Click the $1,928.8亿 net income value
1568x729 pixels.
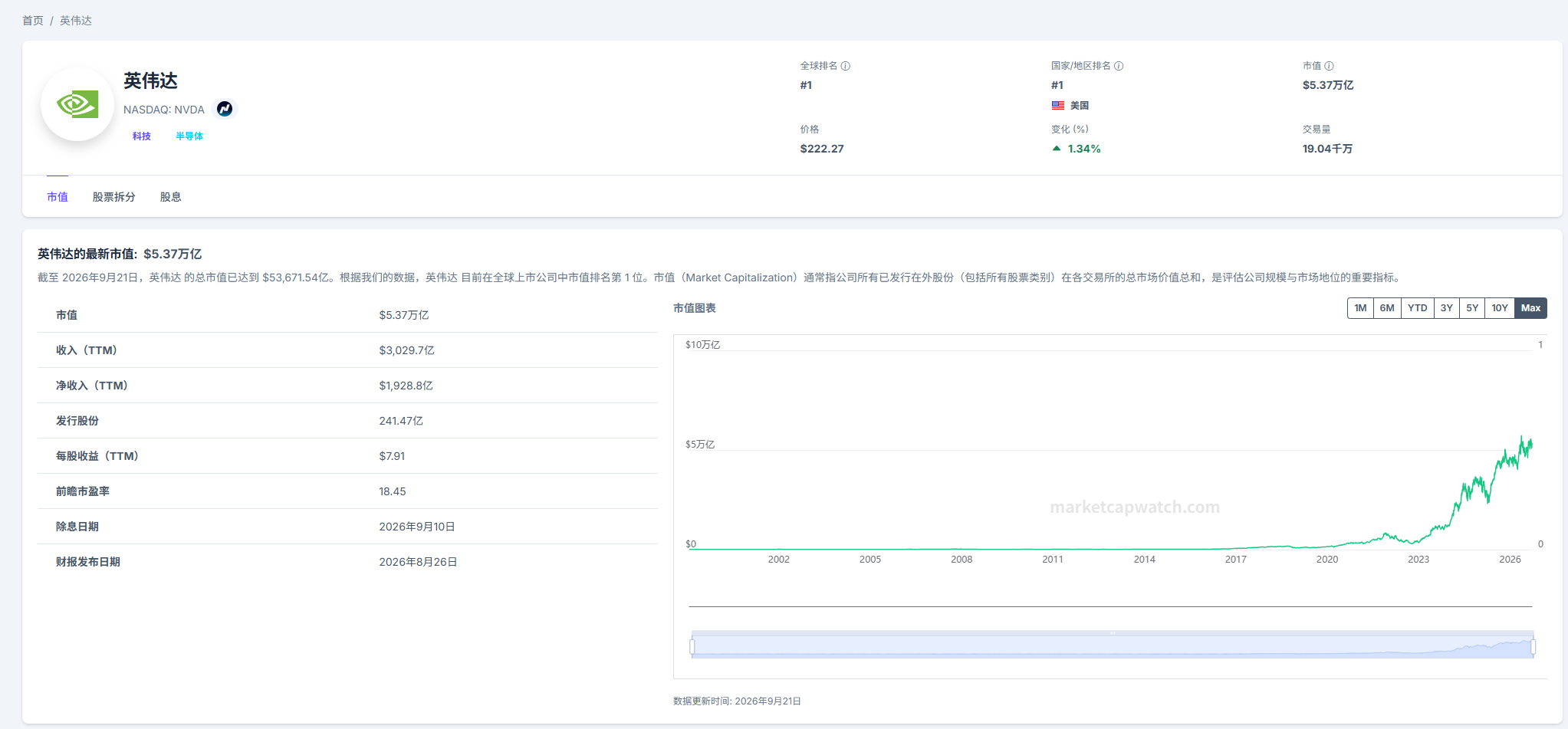[406, 386]
